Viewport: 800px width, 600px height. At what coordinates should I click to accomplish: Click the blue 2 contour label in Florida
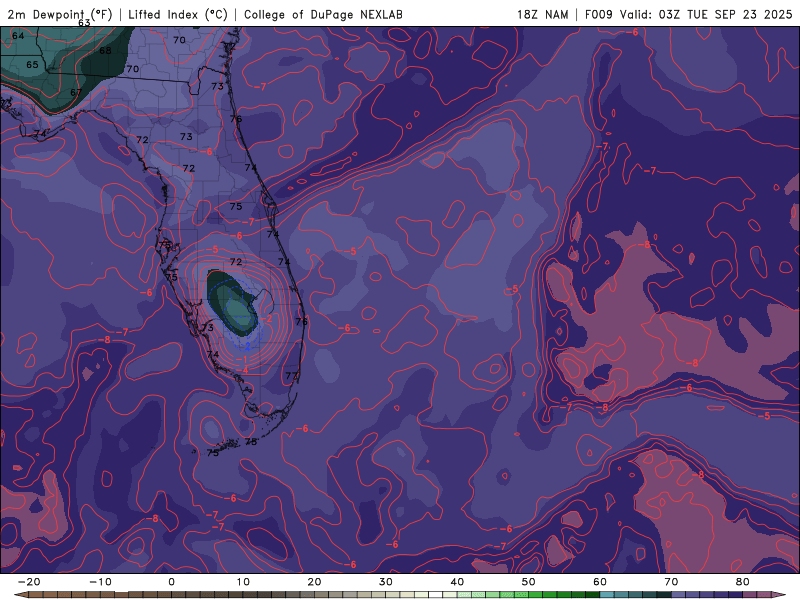click(x=248, y=346)
